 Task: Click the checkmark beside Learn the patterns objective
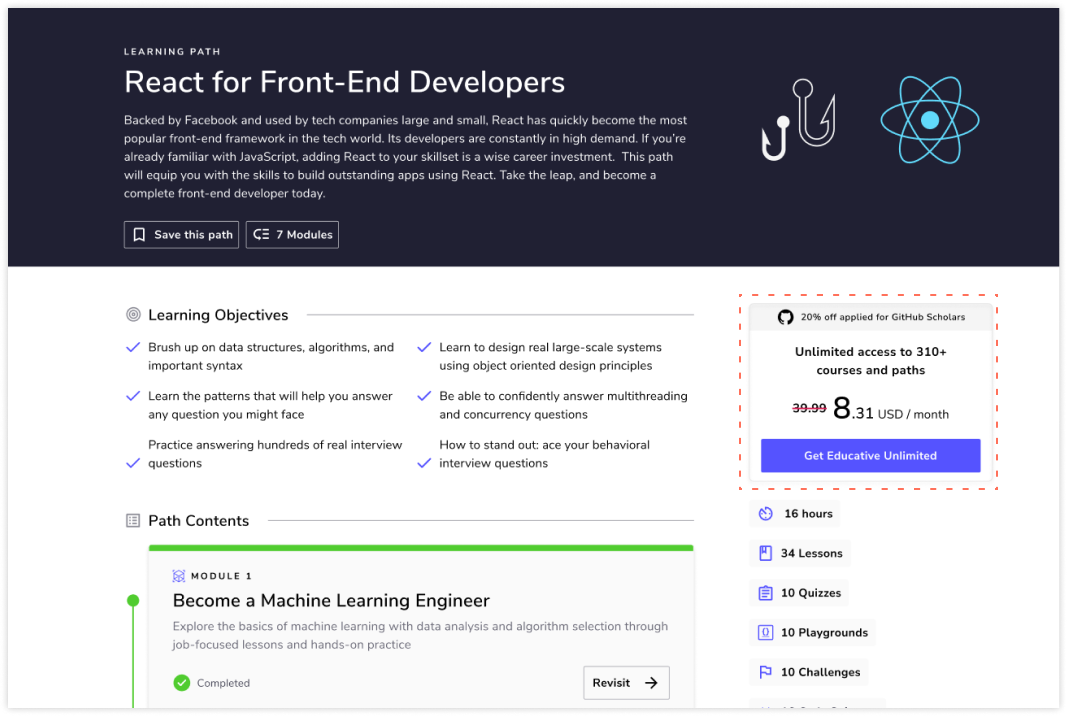[134, 396]
